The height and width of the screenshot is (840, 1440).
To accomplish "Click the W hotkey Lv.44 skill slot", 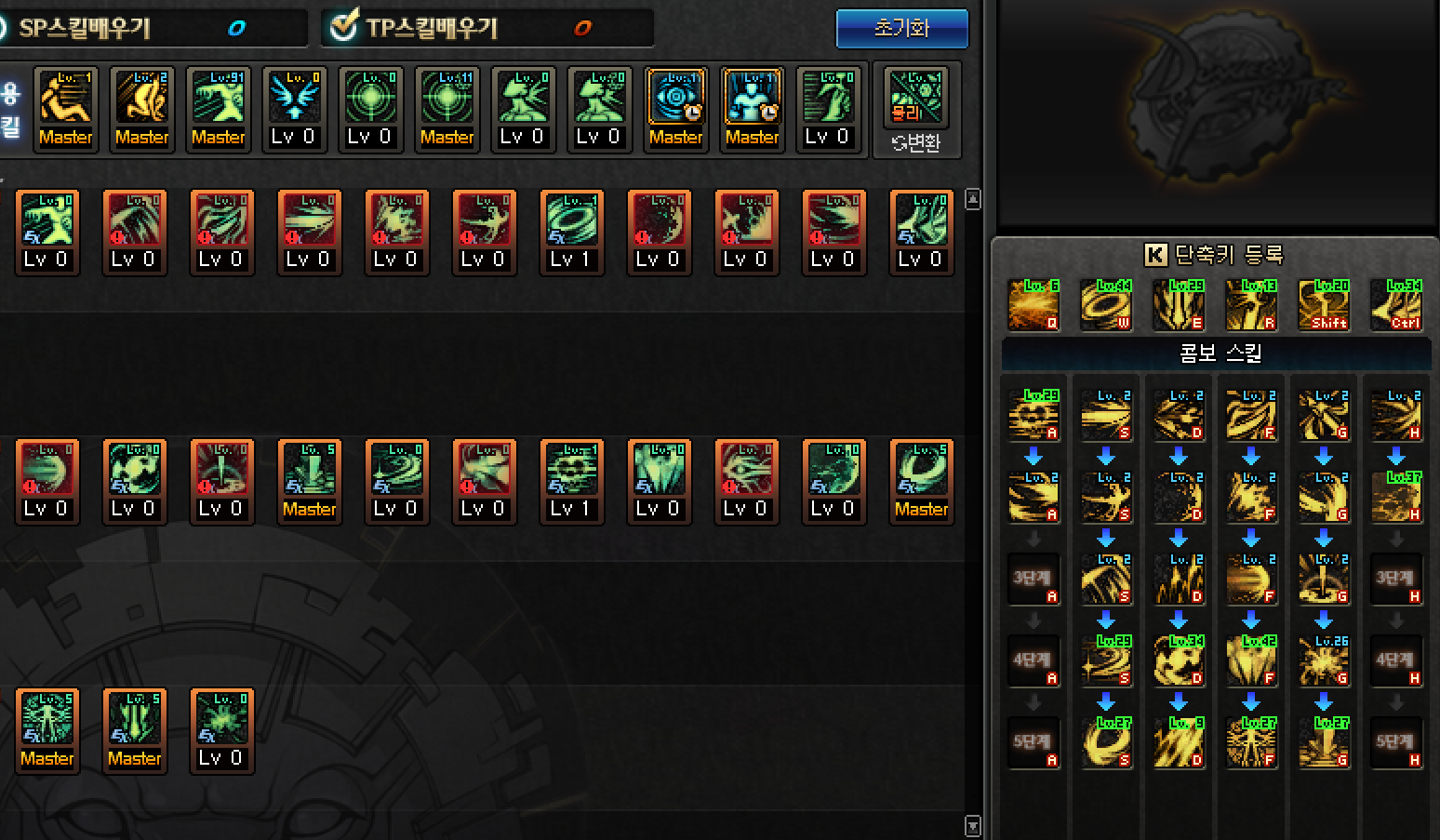I will point(1106,304).
